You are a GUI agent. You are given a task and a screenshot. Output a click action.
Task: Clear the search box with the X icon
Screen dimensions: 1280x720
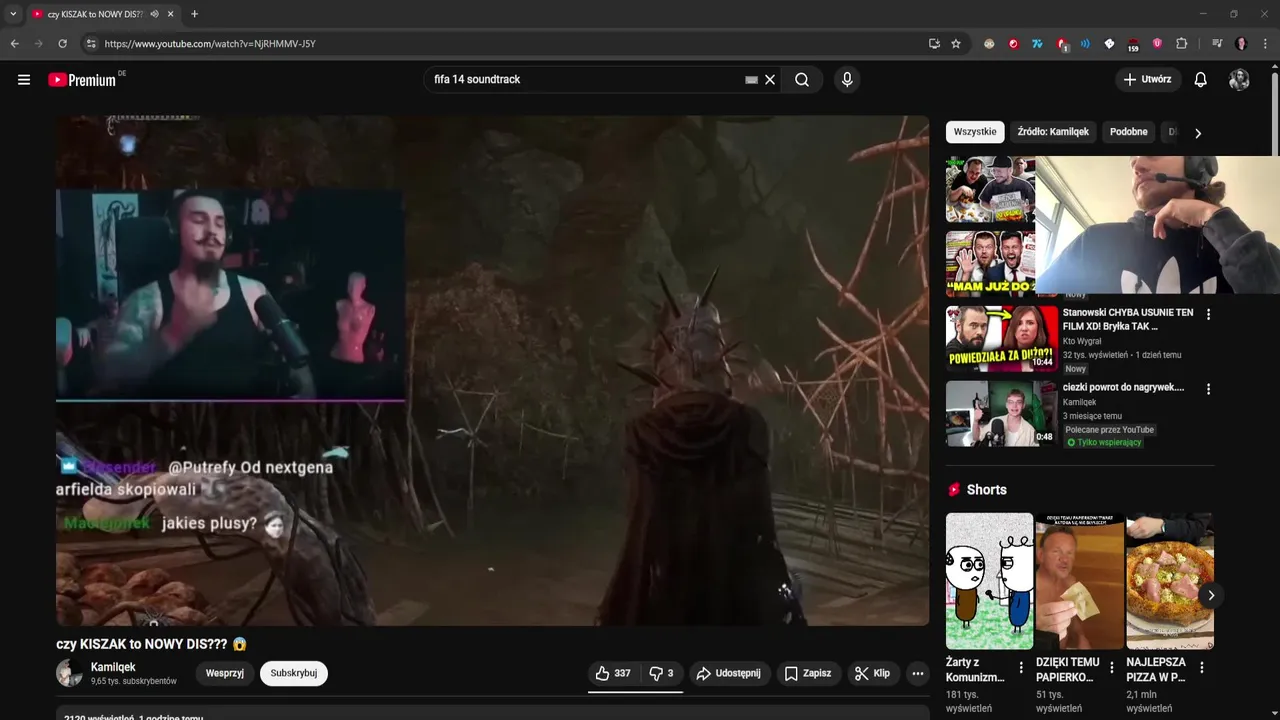tap(770, 80)
